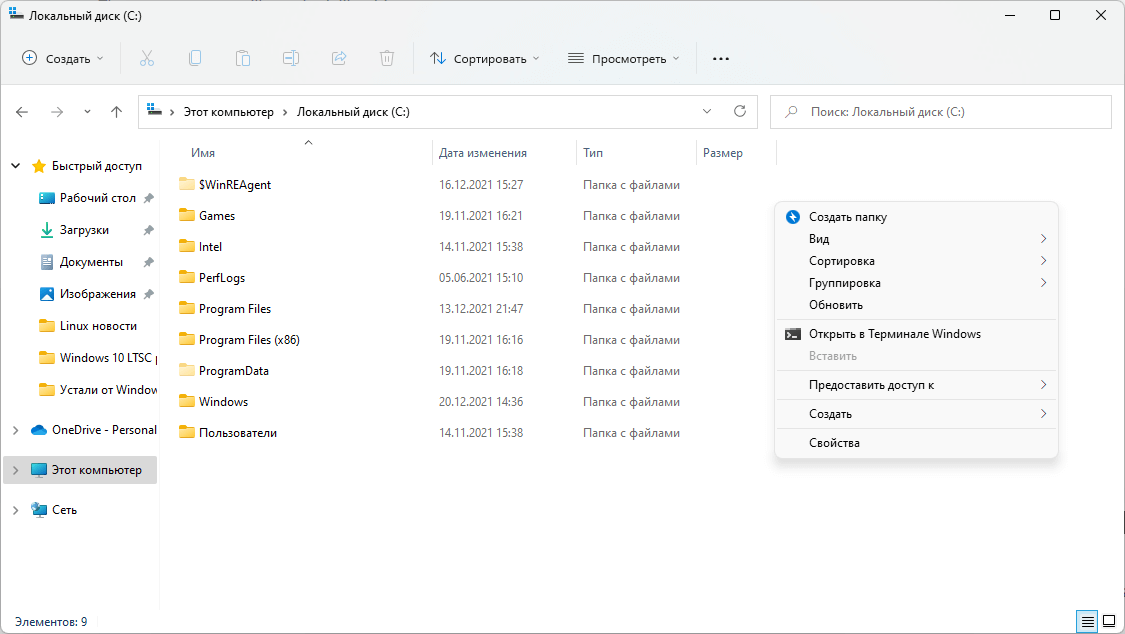Image resolution: width=1125 pixels, height=634 pixels.
Task: Click the Games folder icon
Action: click(187, 215)
